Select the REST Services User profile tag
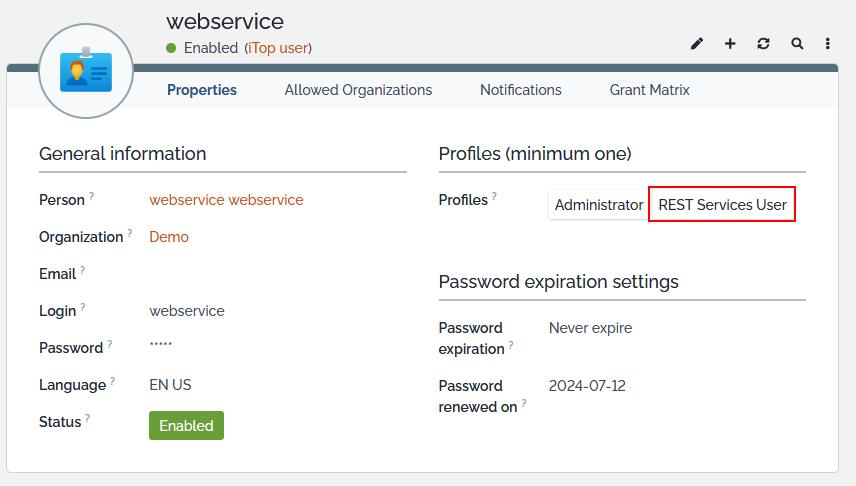Image resolution: width=856 pixels, height=486 pixels. 722,205
